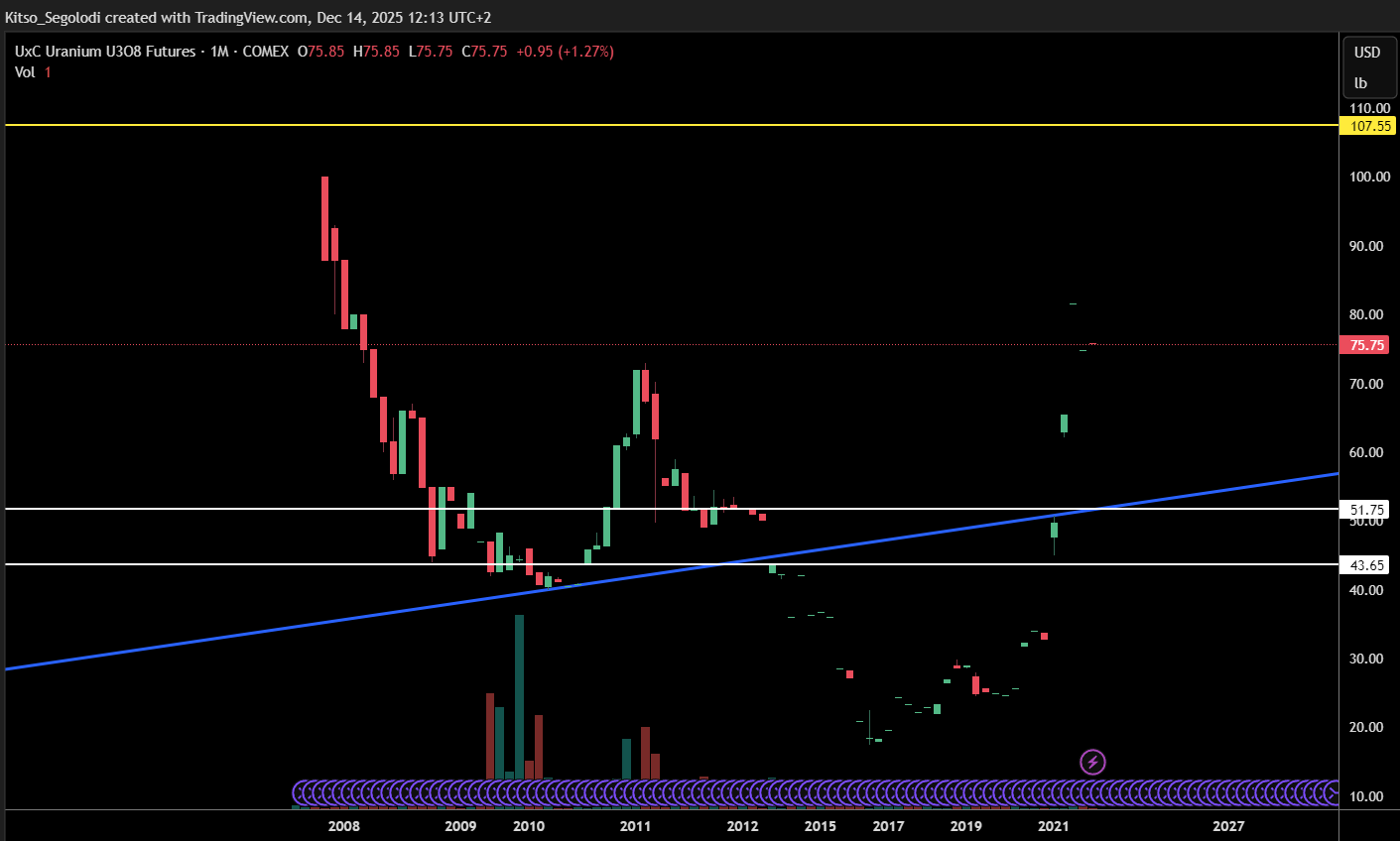Select the 51.75 horizontal line price label
The width and height of the screenshot is (1400, 841).
point(1366,510)
